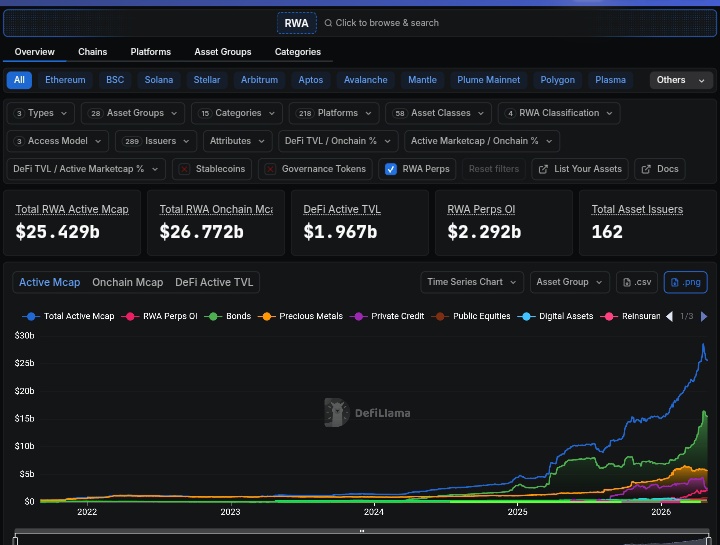Switch to the Overview tab

[x=34, y=52]
